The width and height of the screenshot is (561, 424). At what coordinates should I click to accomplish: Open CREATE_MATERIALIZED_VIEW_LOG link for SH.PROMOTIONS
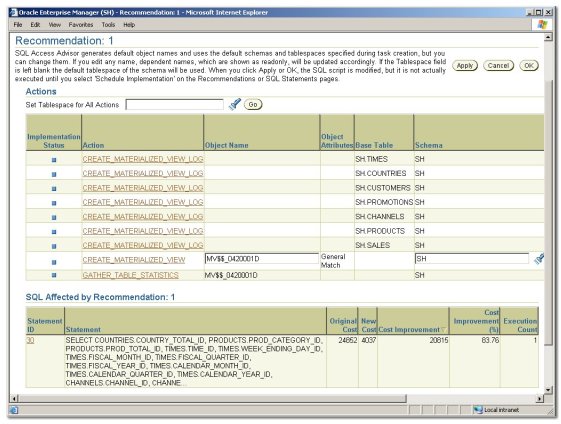tap(143, 202)
